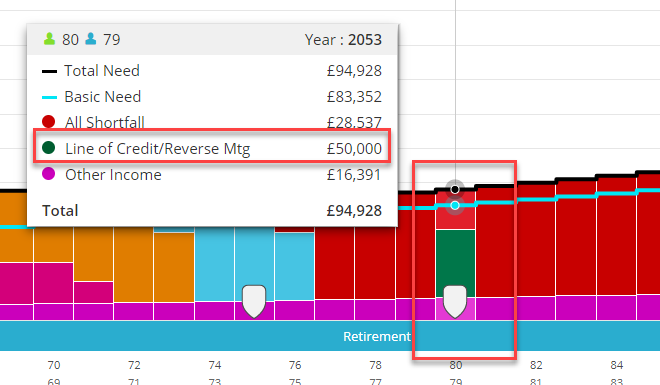The width and height of the screenshot is (660, 385).
Task: Click the 'Other Income' tooltip label
Action: (x=113, y=175)
